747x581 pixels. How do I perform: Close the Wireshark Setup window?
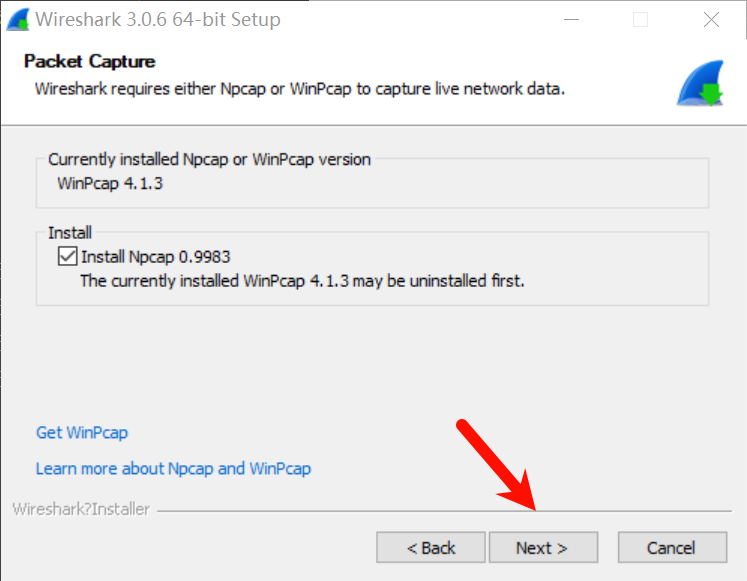coord(711,20)
